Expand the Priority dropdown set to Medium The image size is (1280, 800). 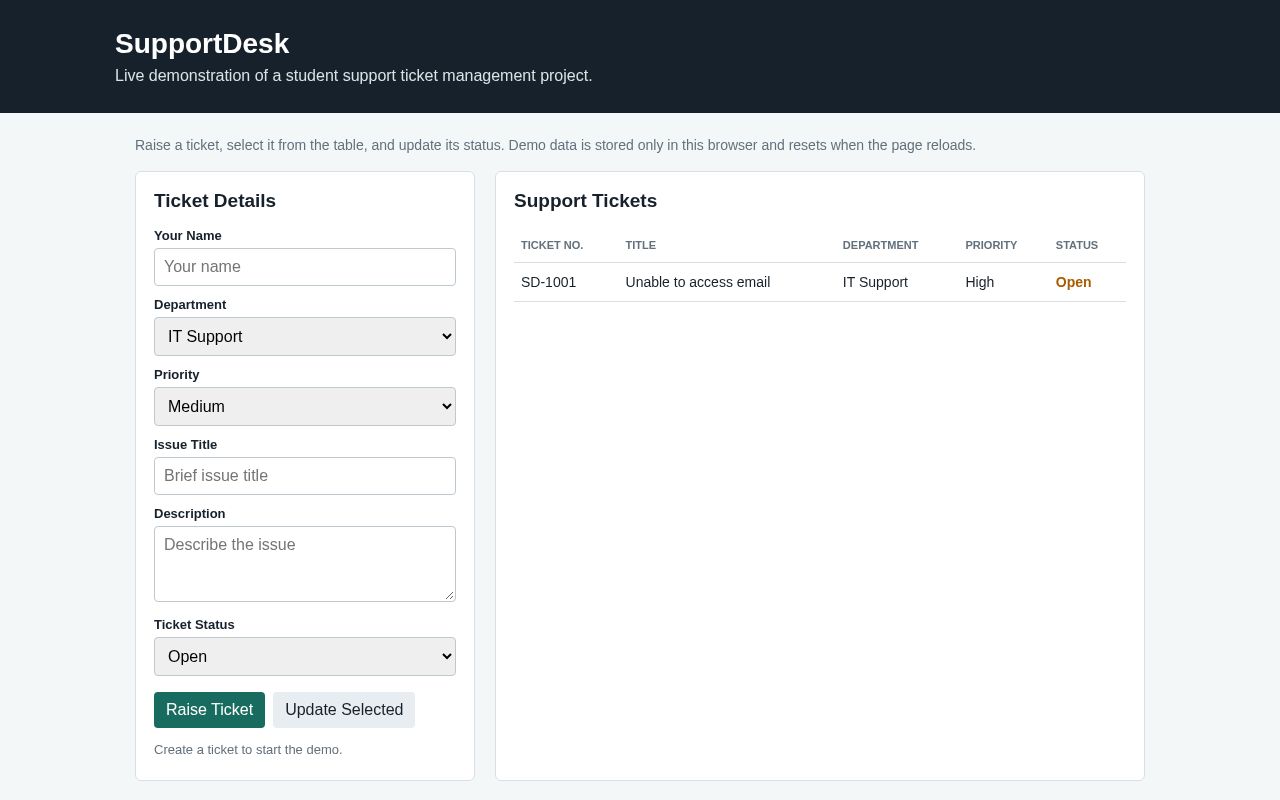[305, 407]
